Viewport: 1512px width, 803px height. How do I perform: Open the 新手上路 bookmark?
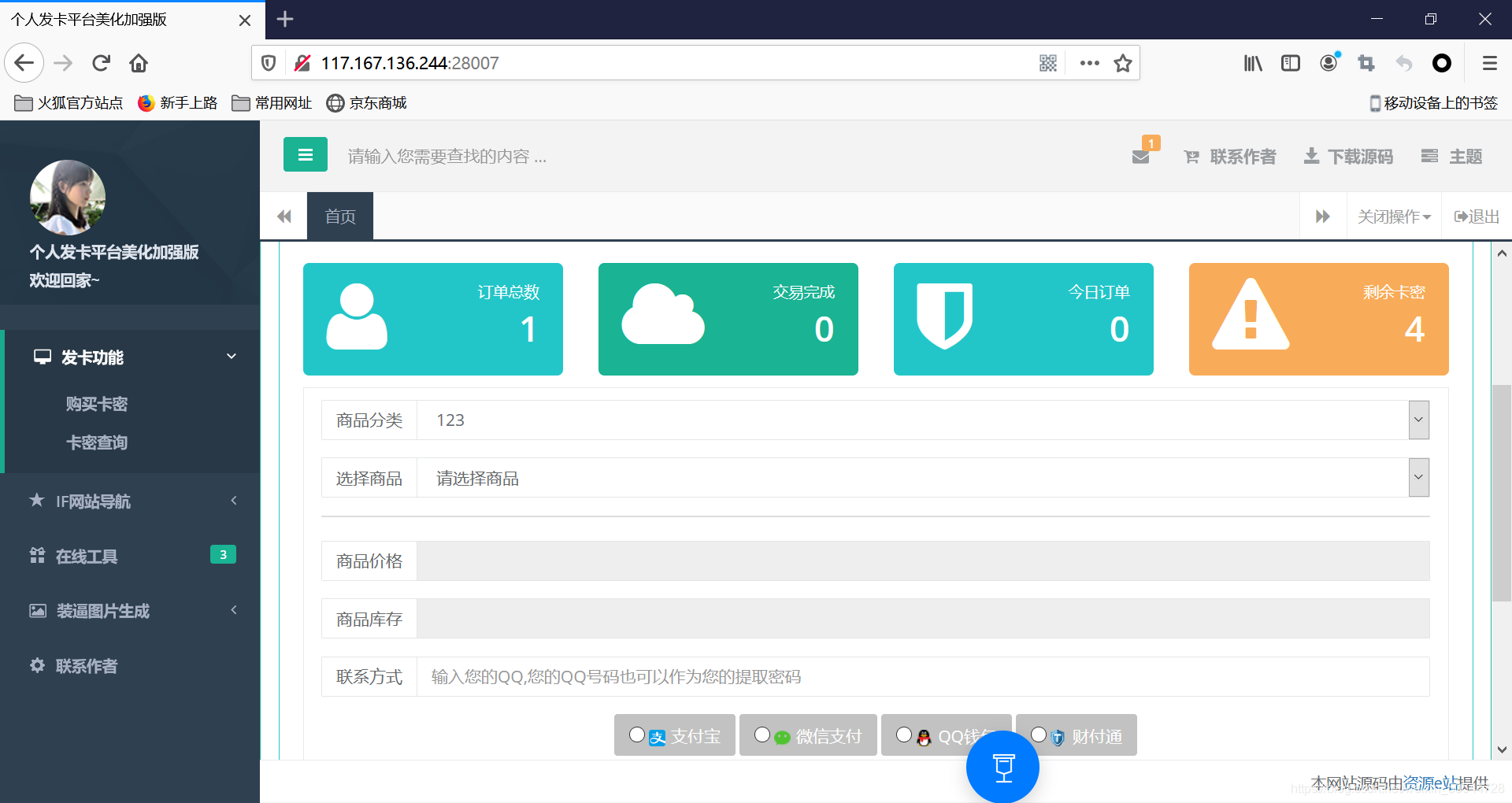coord(177,103)
